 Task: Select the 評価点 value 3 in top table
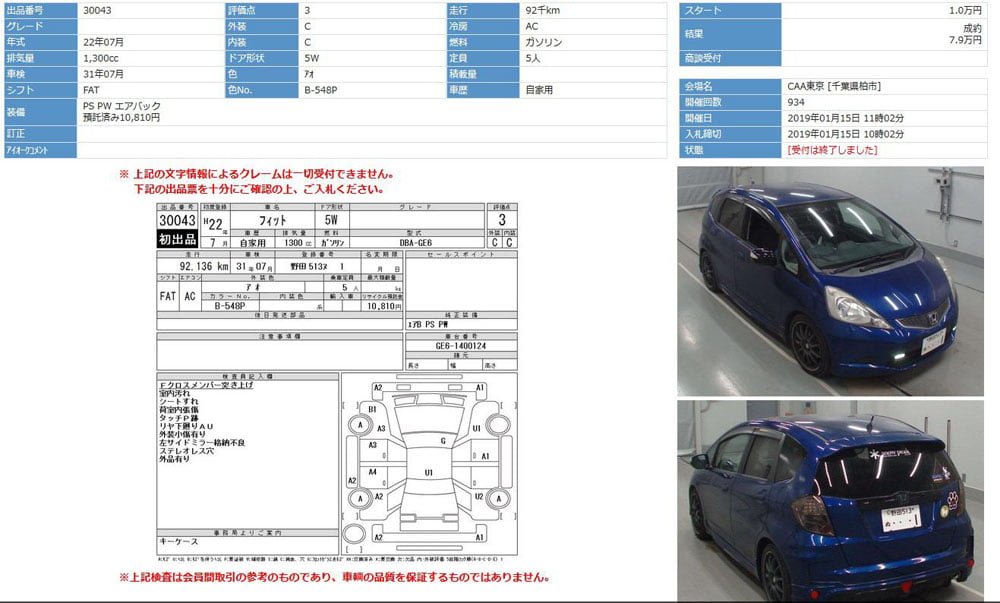point(307,10)
